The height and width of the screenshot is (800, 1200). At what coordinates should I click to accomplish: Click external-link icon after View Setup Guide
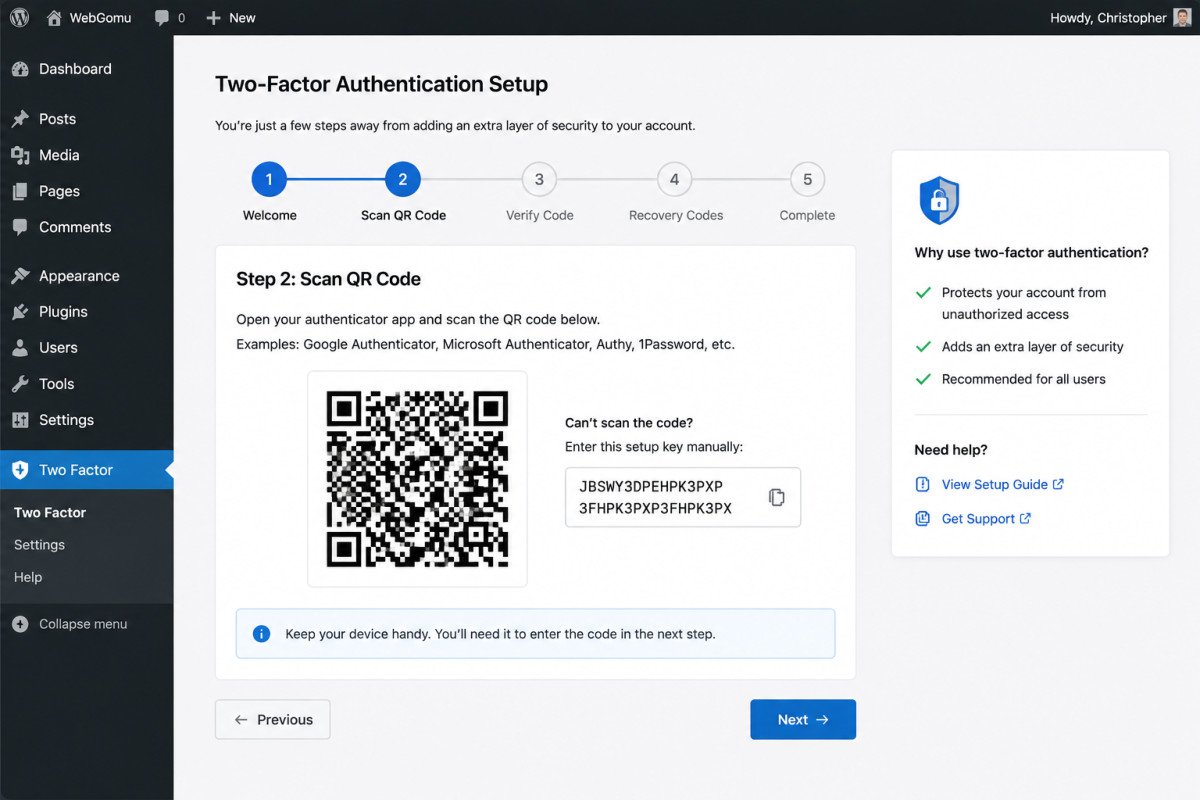pyautogui.click(x=1058, y=484)
